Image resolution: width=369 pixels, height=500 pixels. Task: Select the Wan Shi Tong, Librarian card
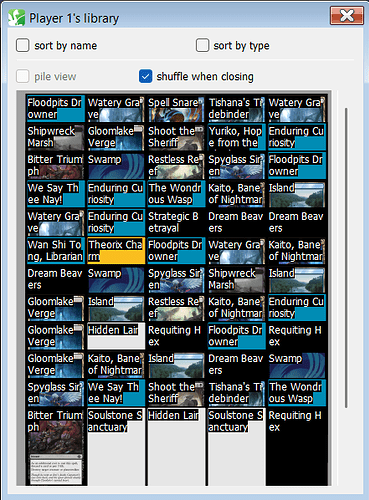point(55,251)
